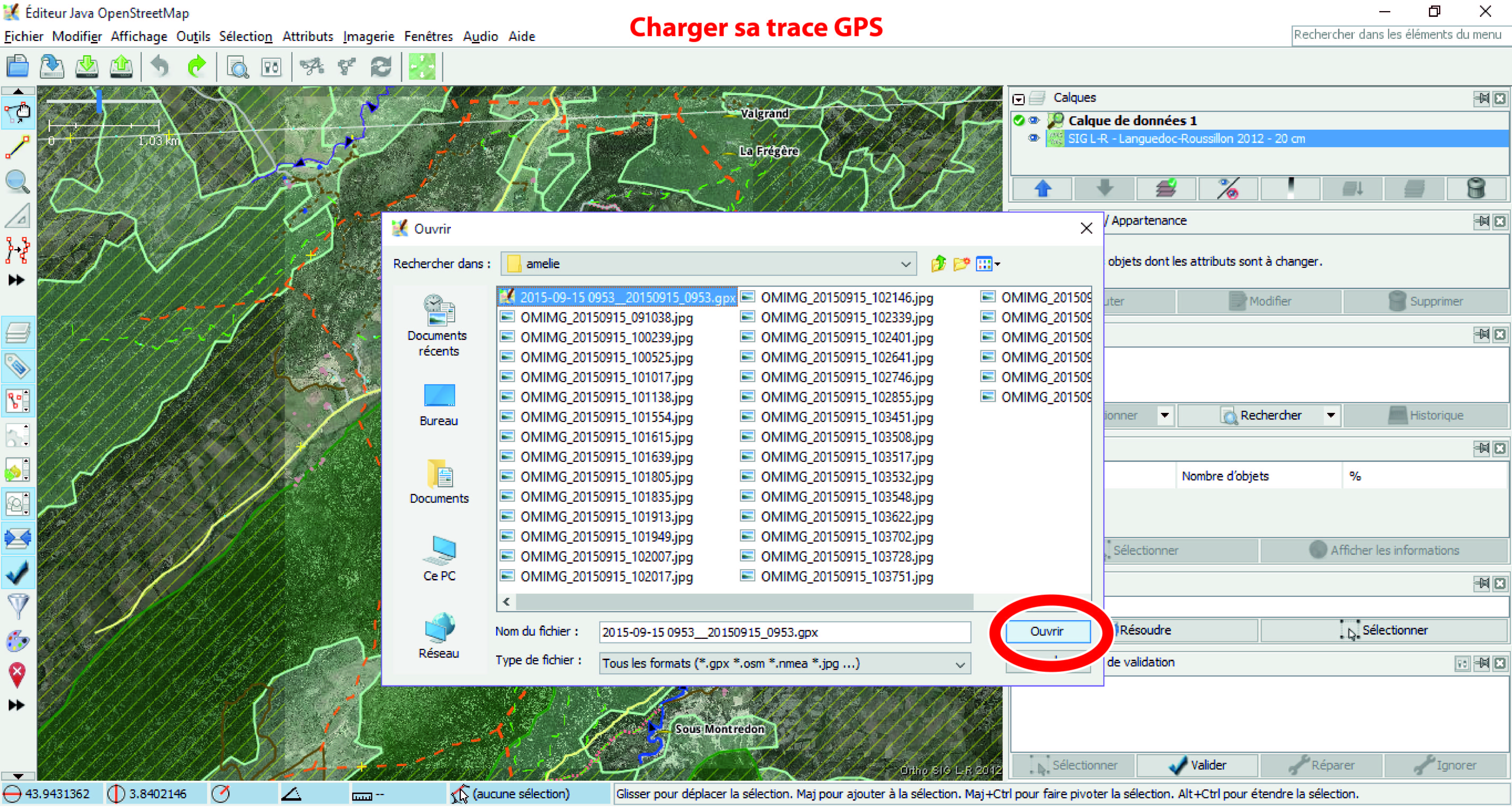Go to the Bureau location in the dialog sidebar
Viewport: 1512px width, 807px height.
438,405
